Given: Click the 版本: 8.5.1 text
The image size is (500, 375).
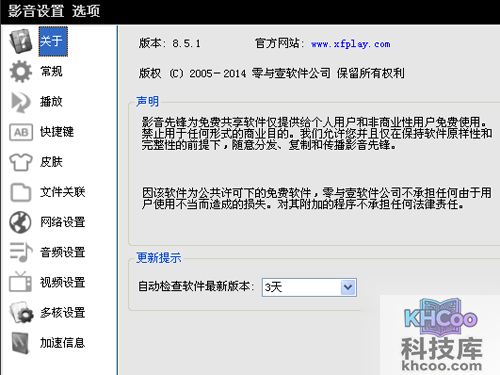Looking at the screenshot, I should [170, 43].
